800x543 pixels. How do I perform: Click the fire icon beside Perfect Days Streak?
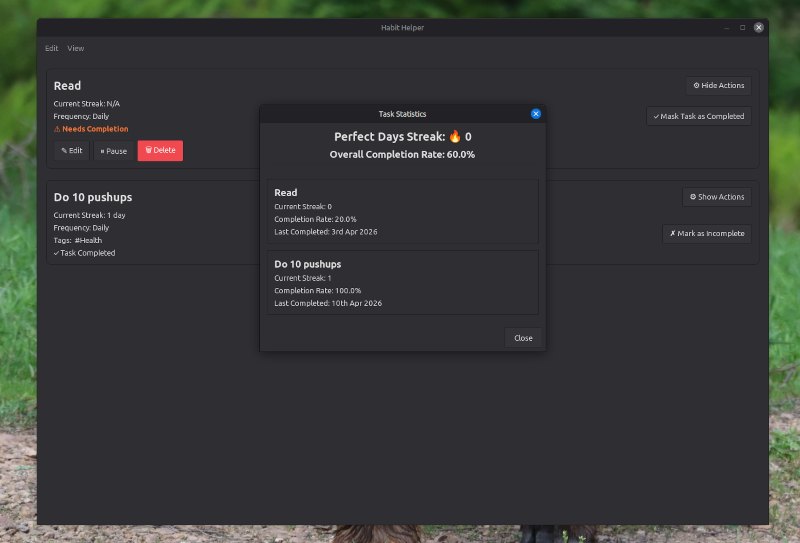[455, 136]
